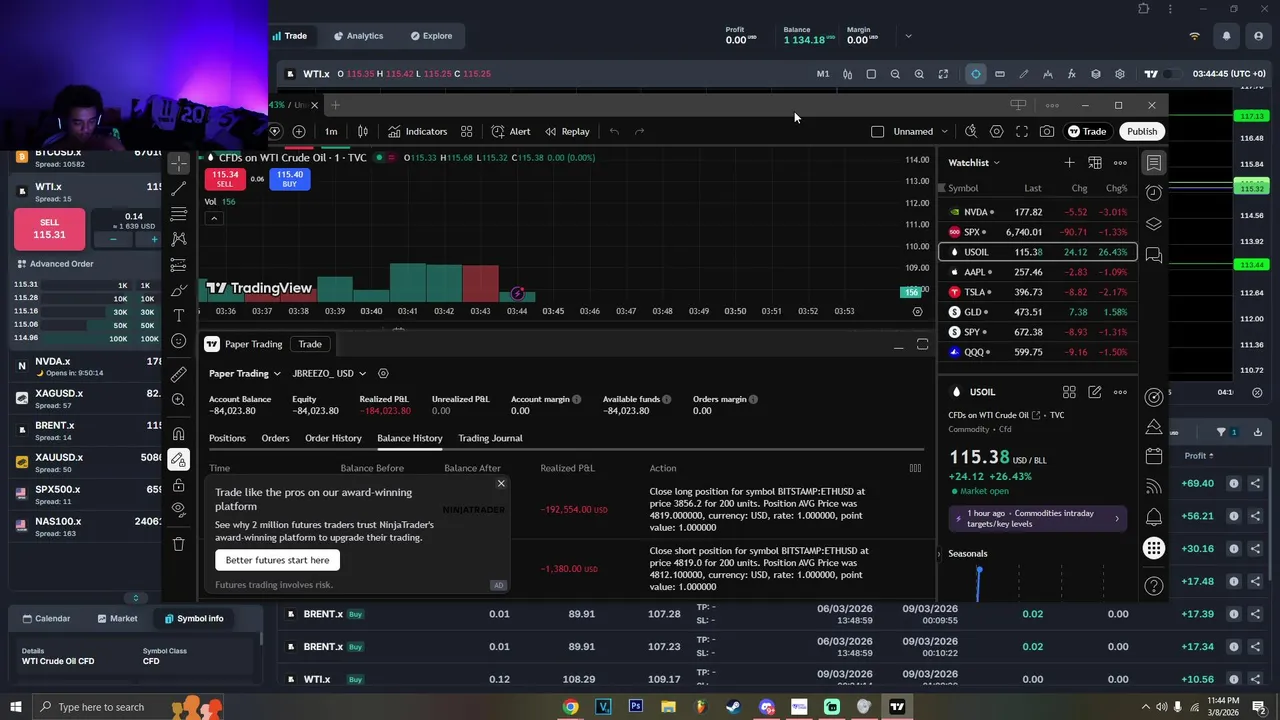Click the zoom in magnifier tool
Image resolution: width=1280 pixels, height=720 pixels.
(178, 400)
